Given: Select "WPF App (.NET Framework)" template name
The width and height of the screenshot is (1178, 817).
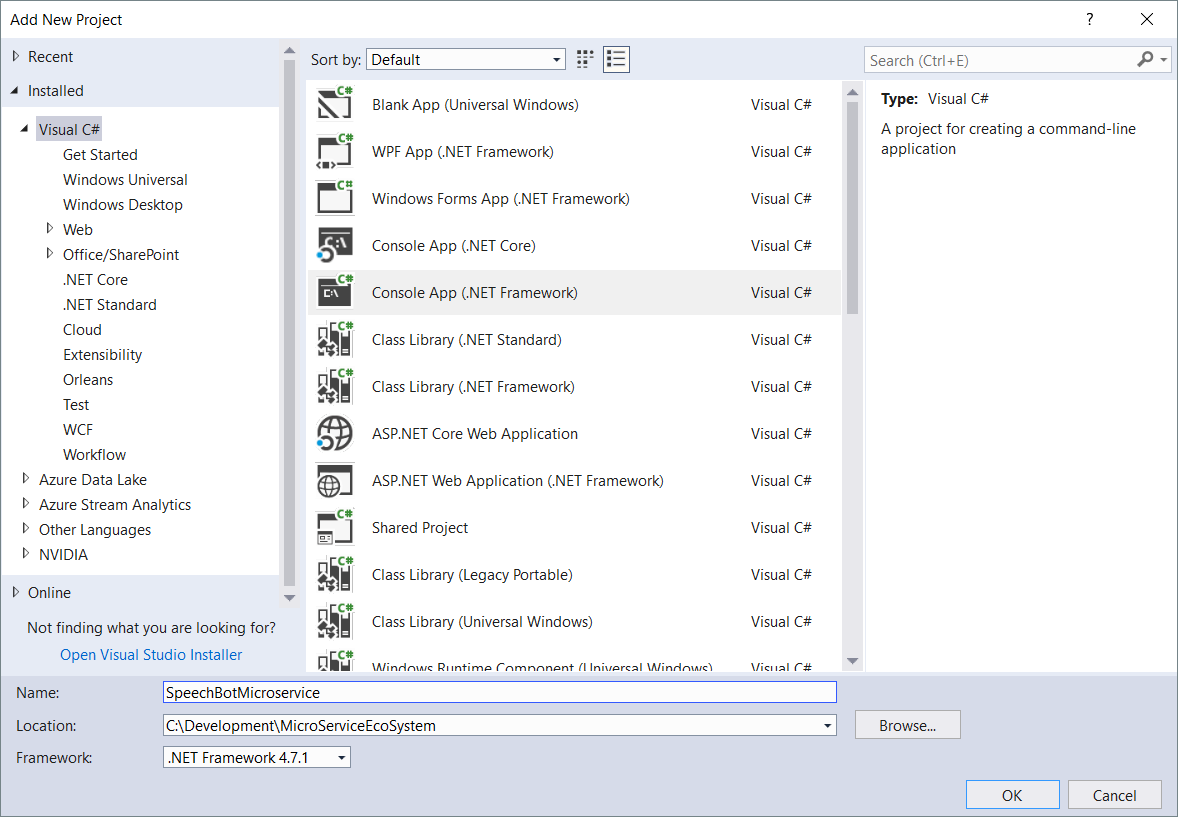Looking at the screenshot, I should coord(463,152).
